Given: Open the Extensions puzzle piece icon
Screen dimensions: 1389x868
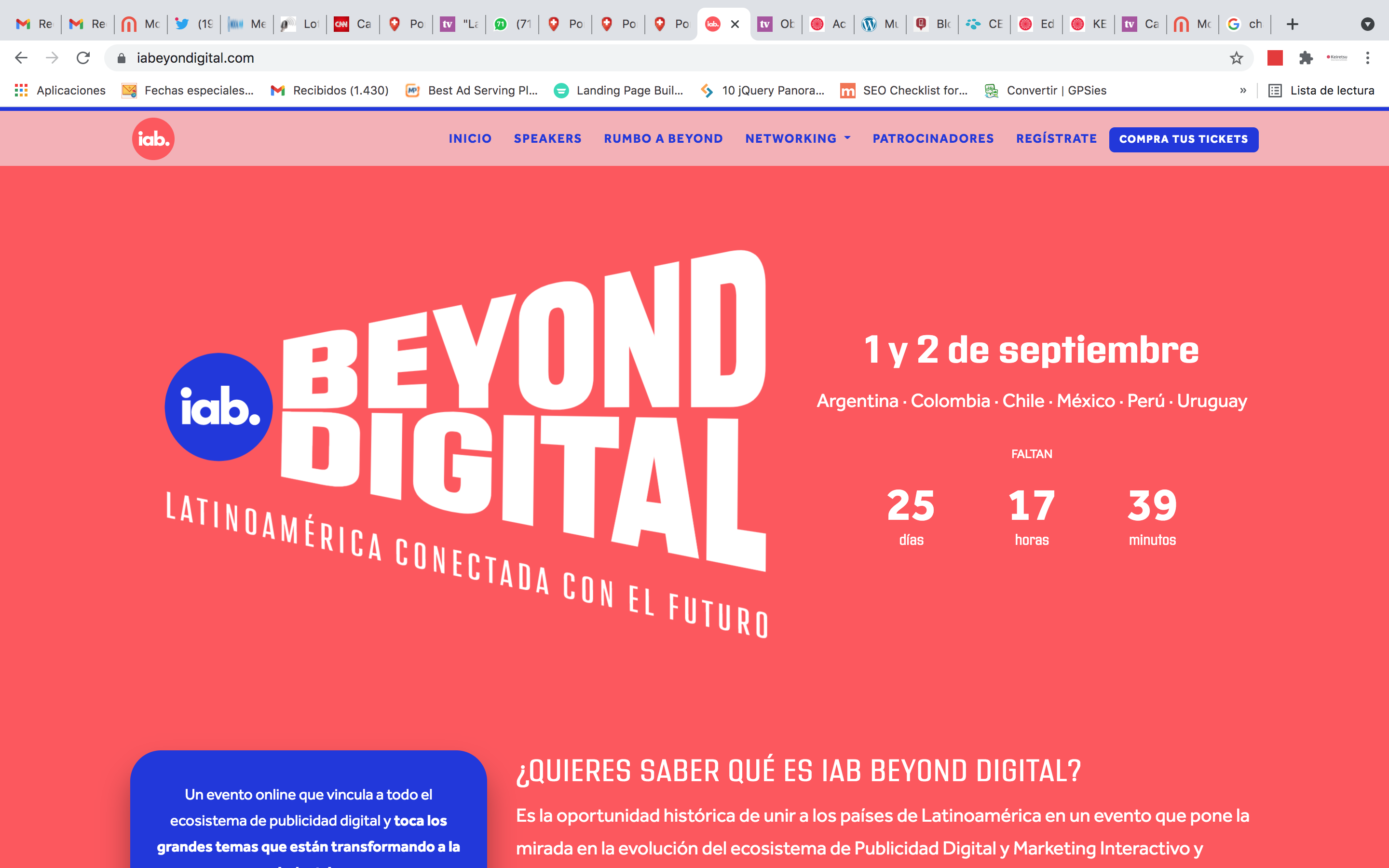Looking at the screenshot, I should [1306, 58].
